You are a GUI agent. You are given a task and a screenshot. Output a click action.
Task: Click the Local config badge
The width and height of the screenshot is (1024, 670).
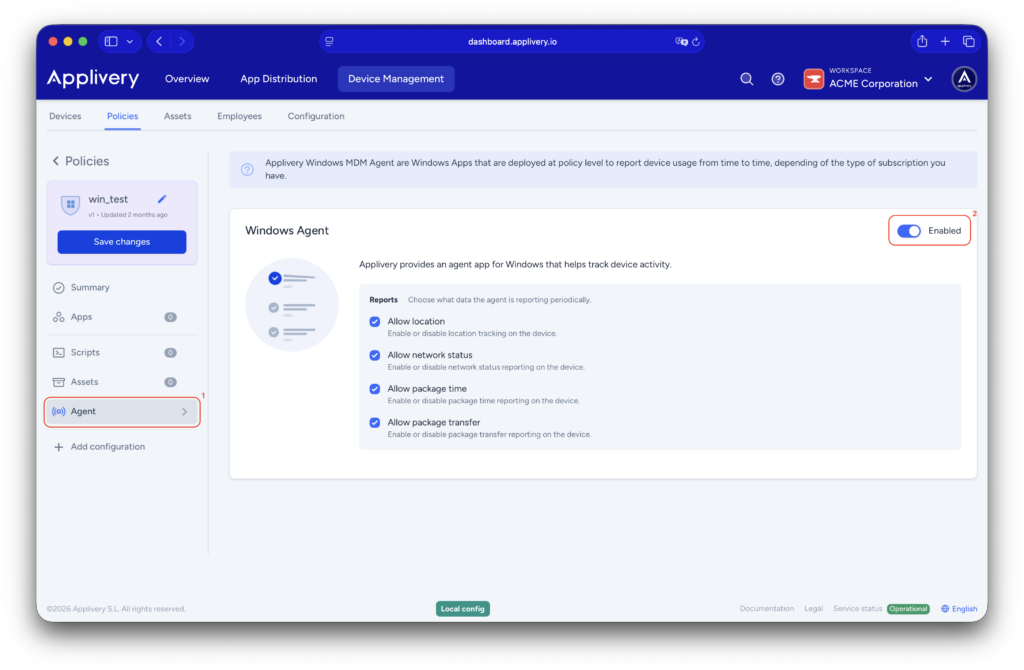coord(462,608)
